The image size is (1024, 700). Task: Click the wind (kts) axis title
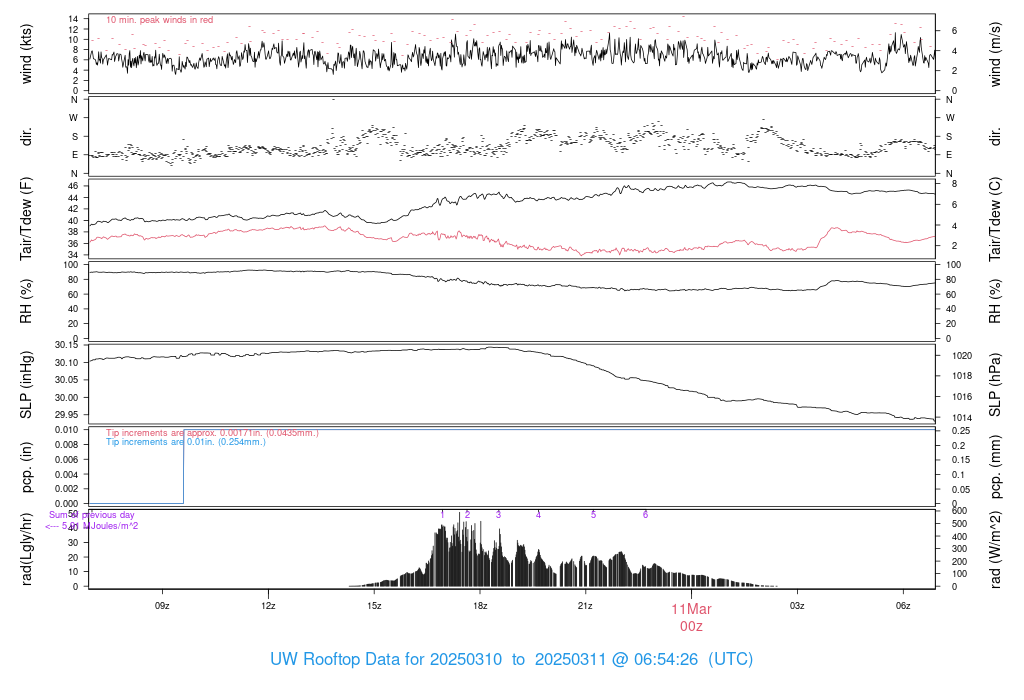26,54
